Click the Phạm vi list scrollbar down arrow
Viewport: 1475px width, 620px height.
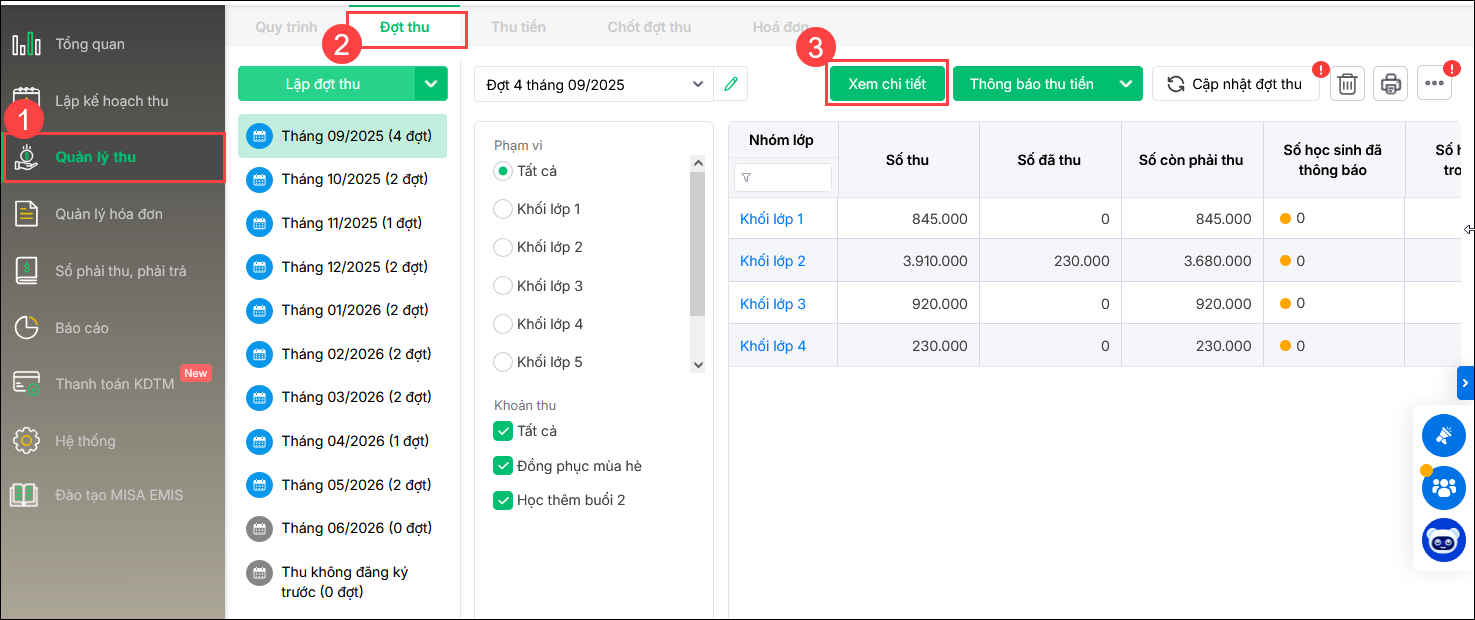tap(698, 365)
